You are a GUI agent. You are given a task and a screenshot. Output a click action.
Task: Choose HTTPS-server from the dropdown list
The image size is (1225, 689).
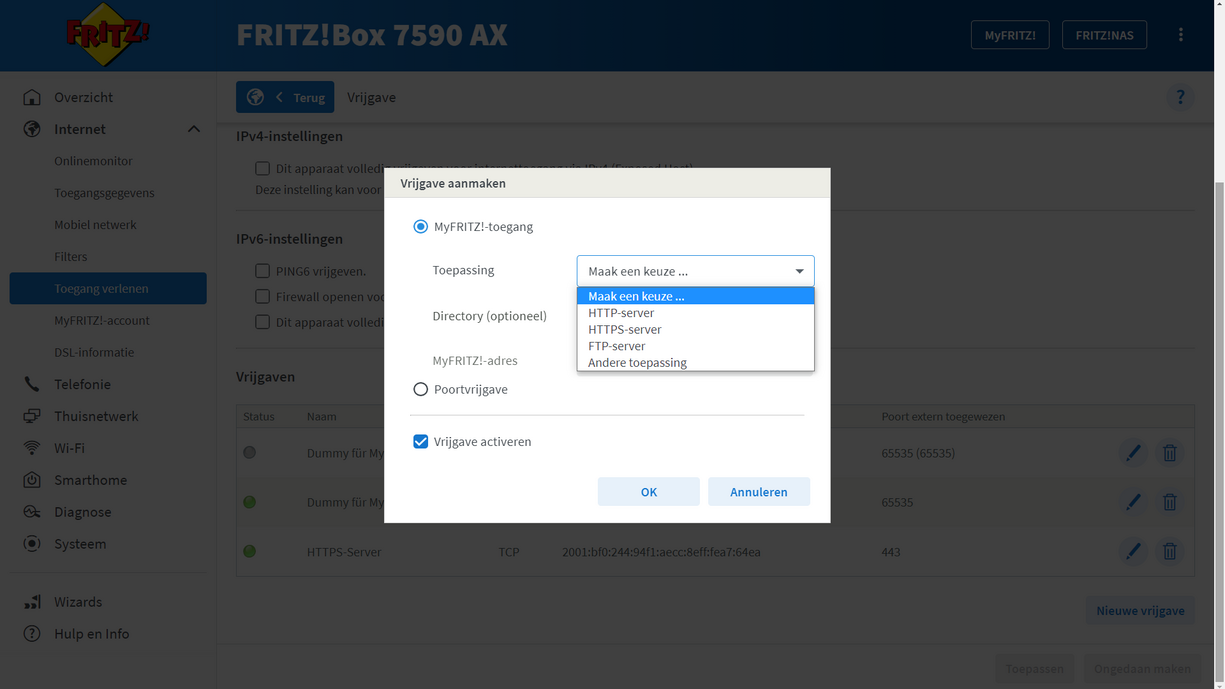[624, 329]
